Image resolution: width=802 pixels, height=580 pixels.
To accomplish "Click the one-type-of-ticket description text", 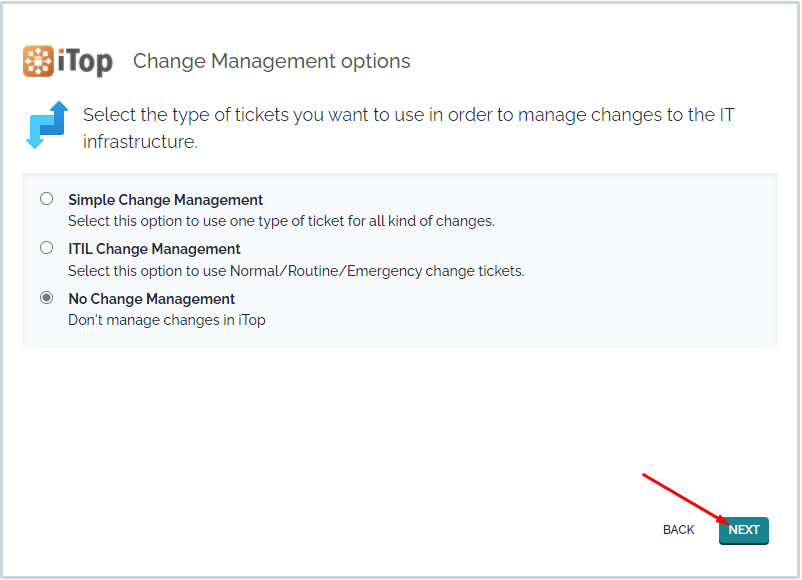I will 281,221.
